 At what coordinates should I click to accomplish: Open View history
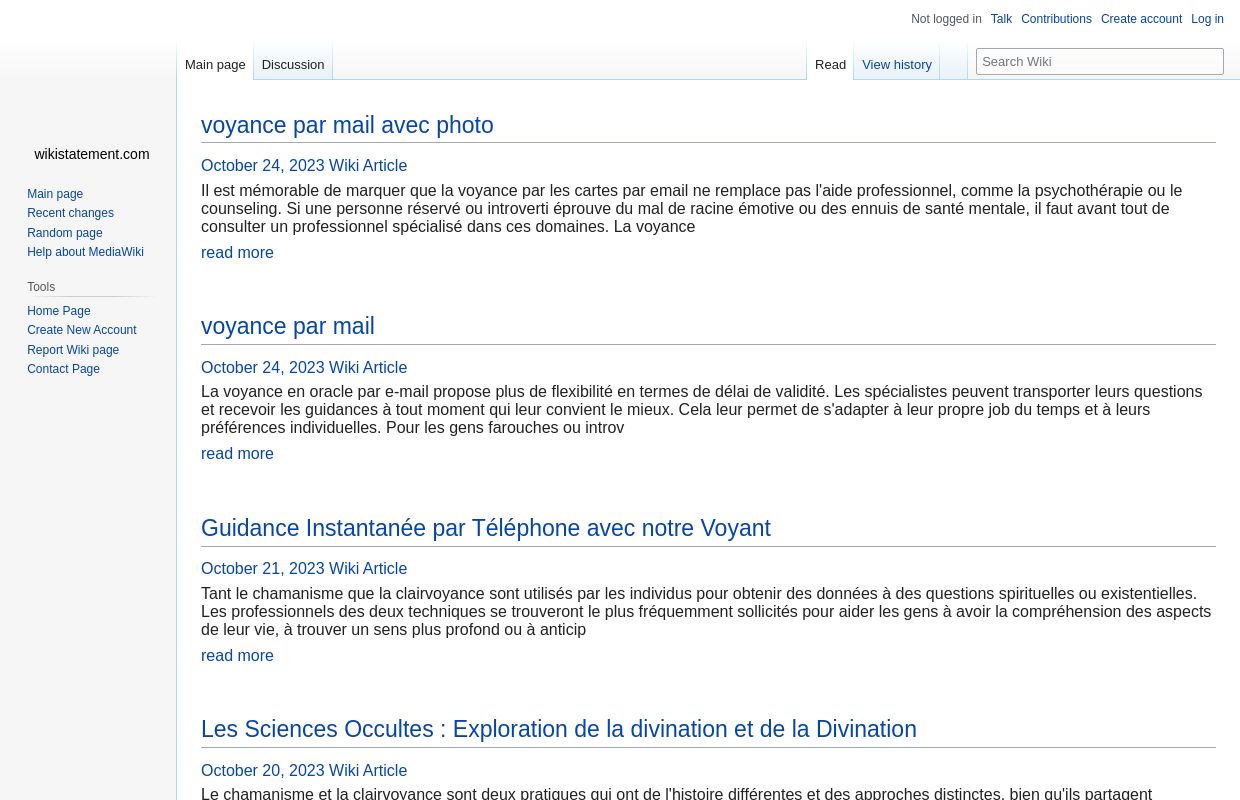pos(897,64)
